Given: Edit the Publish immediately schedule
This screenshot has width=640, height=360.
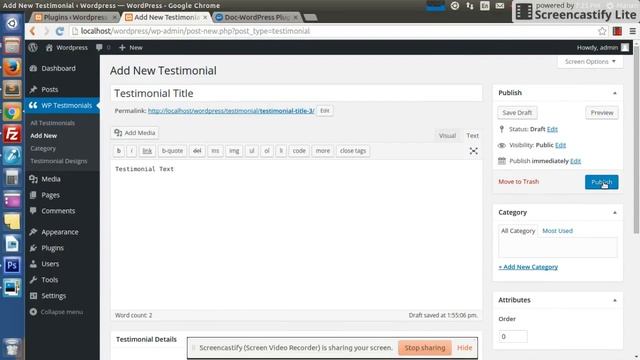Looking at the screenshot, I should tap(576, 161).
